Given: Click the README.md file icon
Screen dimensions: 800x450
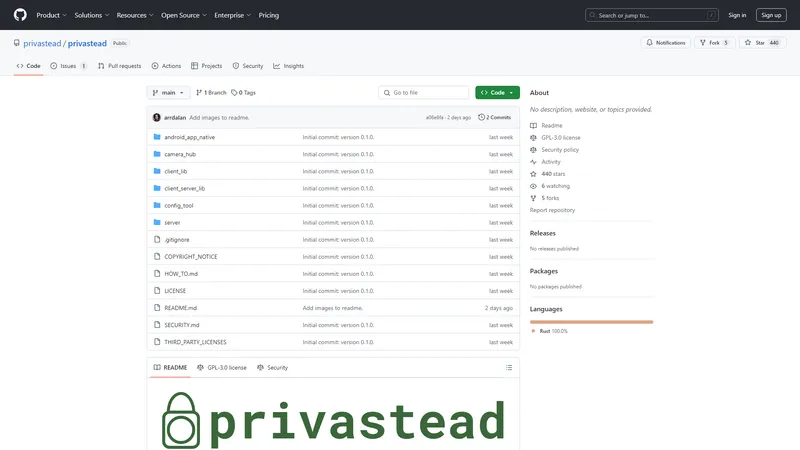Looking at the screenshot, I should (157, 308).
